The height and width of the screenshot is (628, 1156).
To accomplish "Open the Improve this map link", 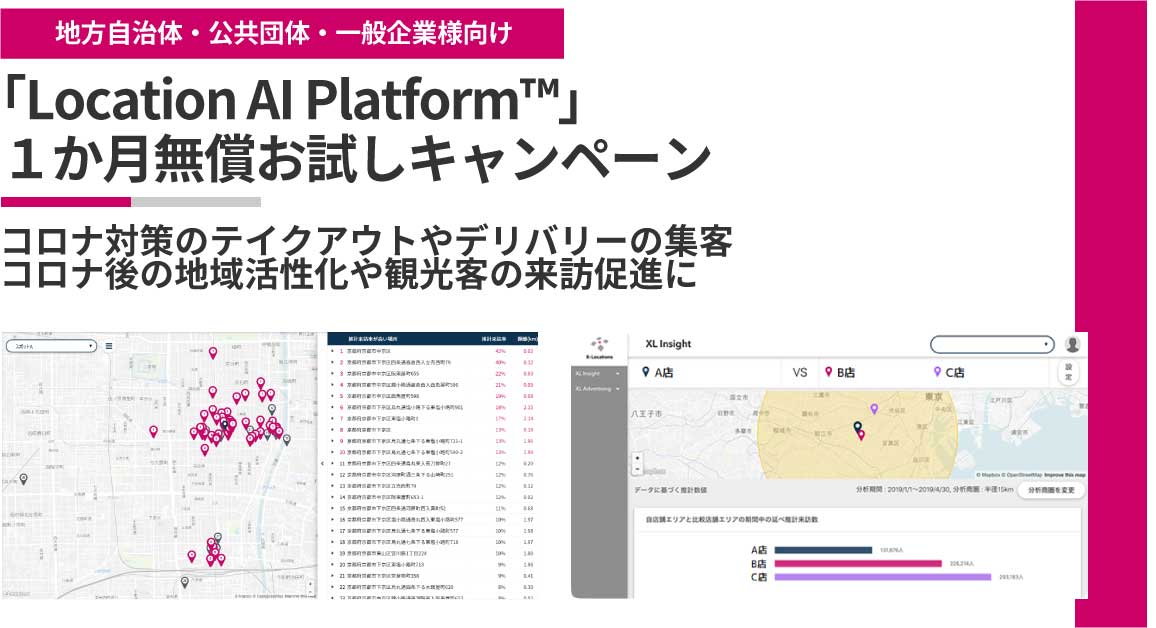I will pos(1064,474).
